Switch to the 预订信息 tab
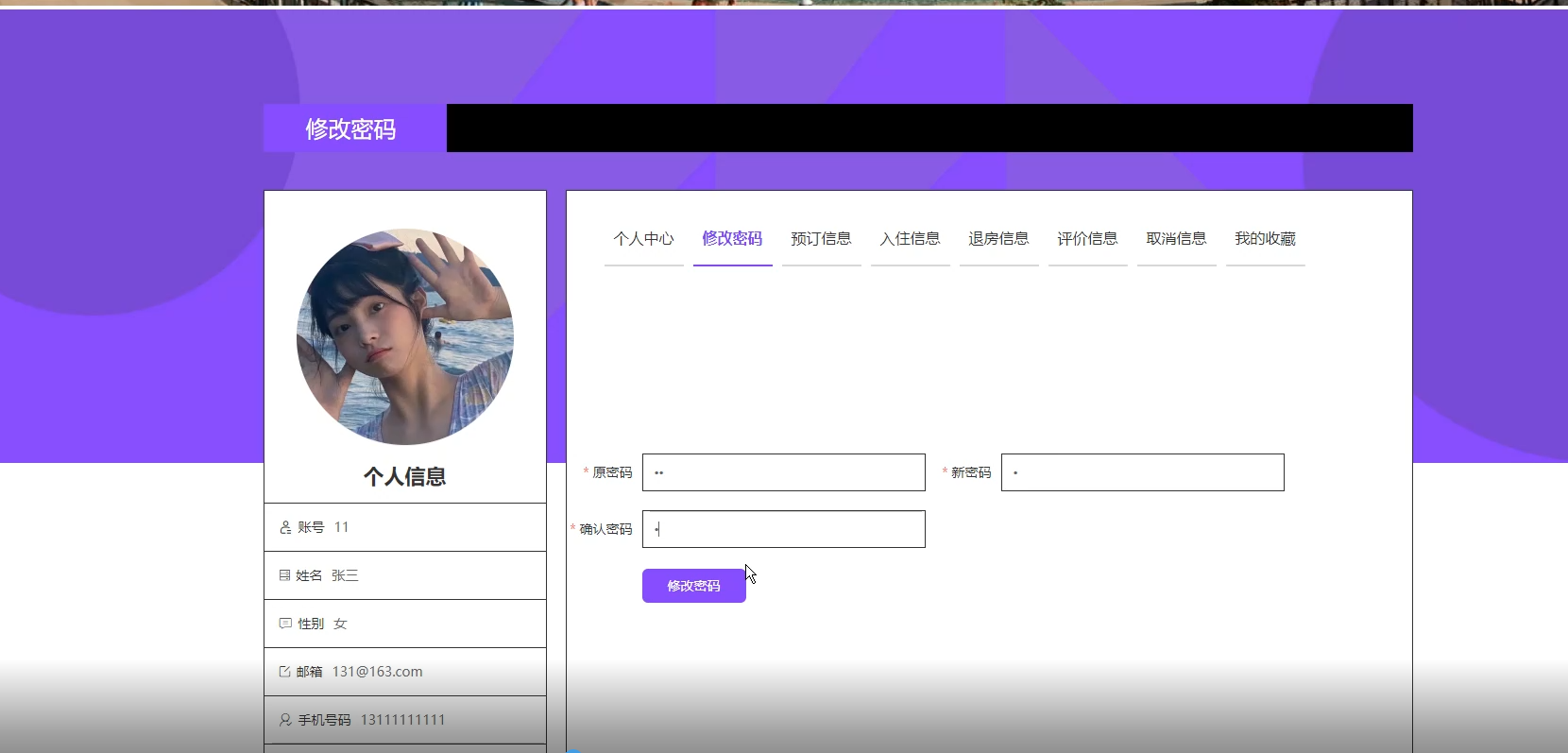This screenshot has width=1568, height=753. (821, 239)
